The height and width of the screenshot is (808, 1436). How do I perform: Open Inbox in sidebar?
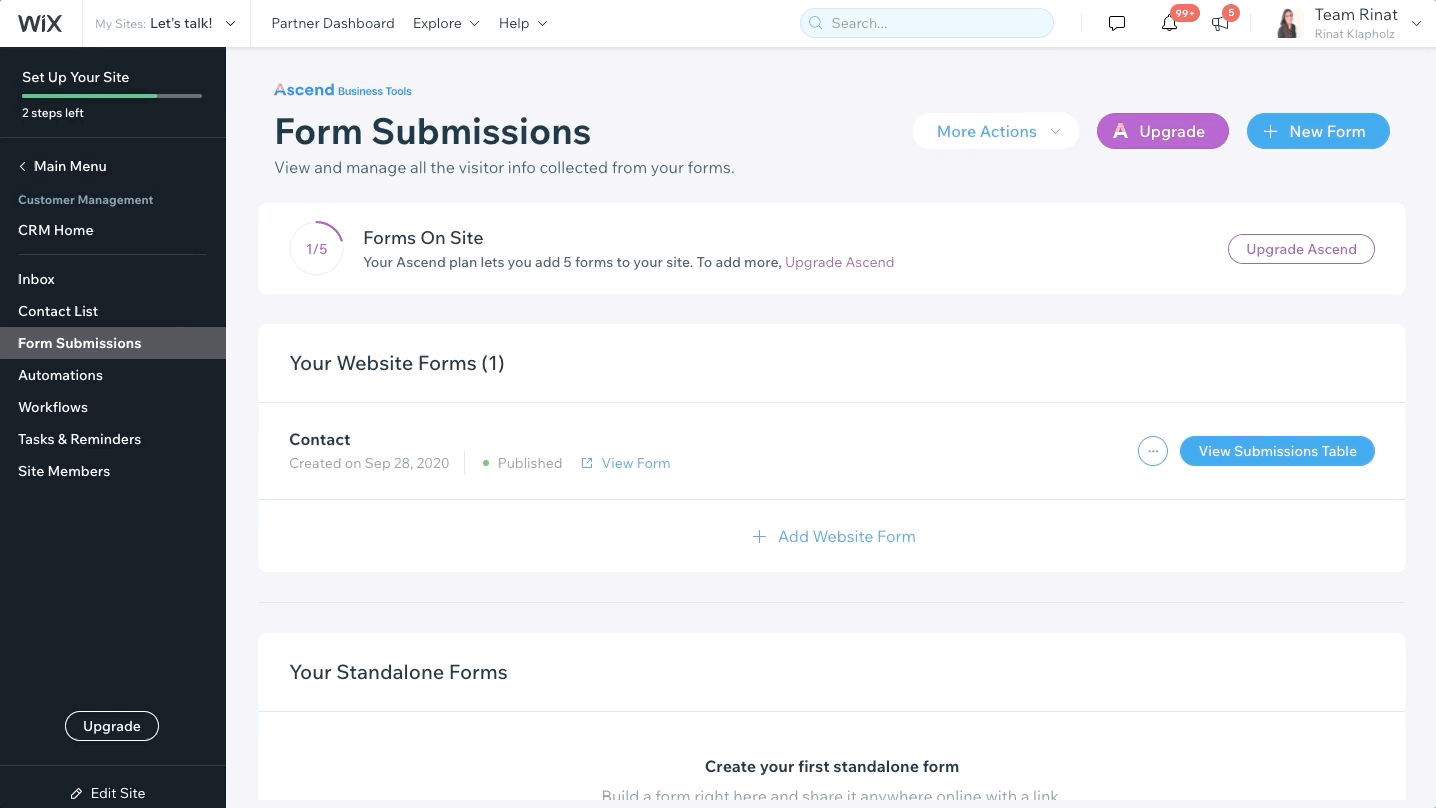(36, 279)
